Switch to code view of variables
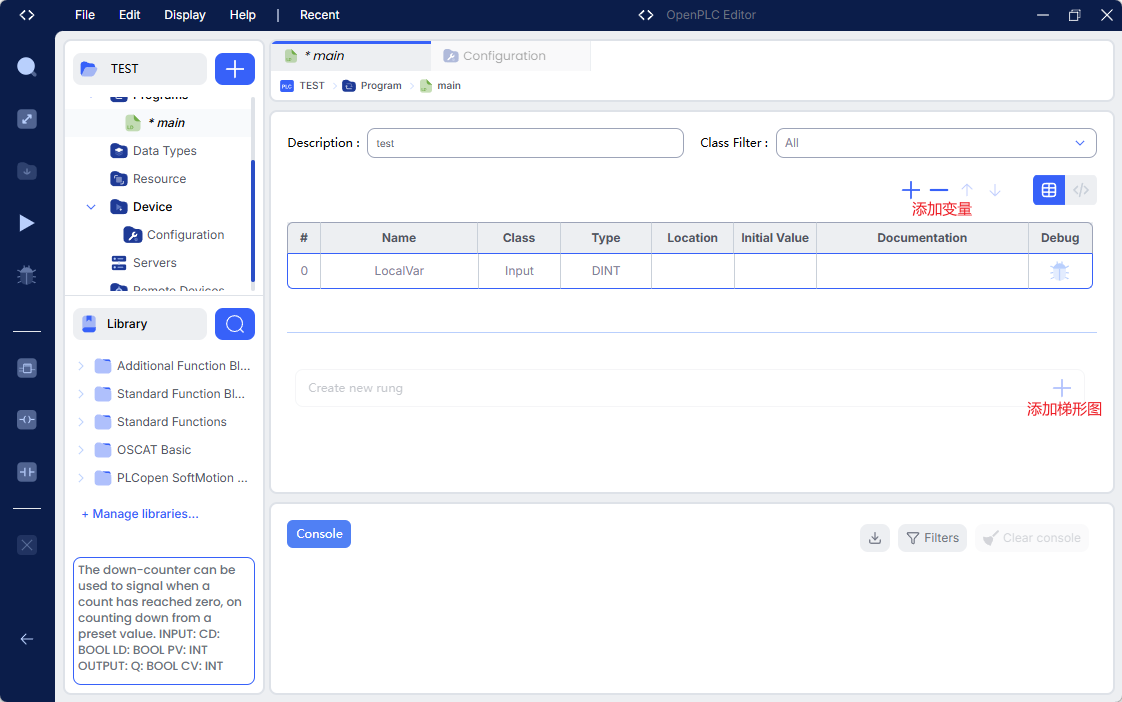Screen dimensions: 1122x702 coord(1080,190)
